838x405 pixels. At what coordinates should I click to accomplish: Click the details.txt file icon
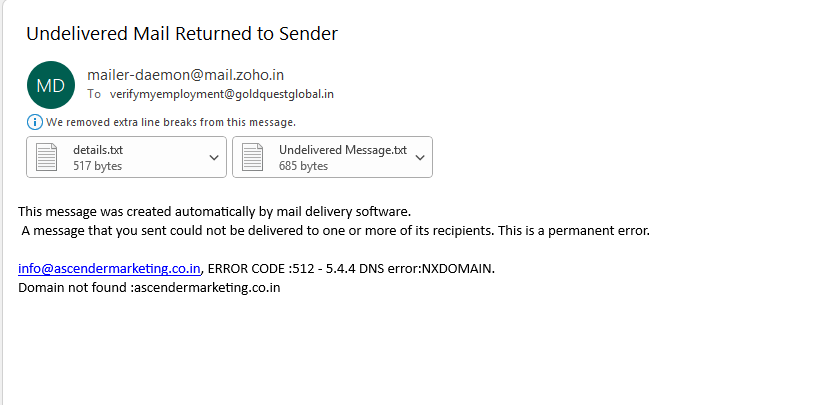click(x=47, y=157)
